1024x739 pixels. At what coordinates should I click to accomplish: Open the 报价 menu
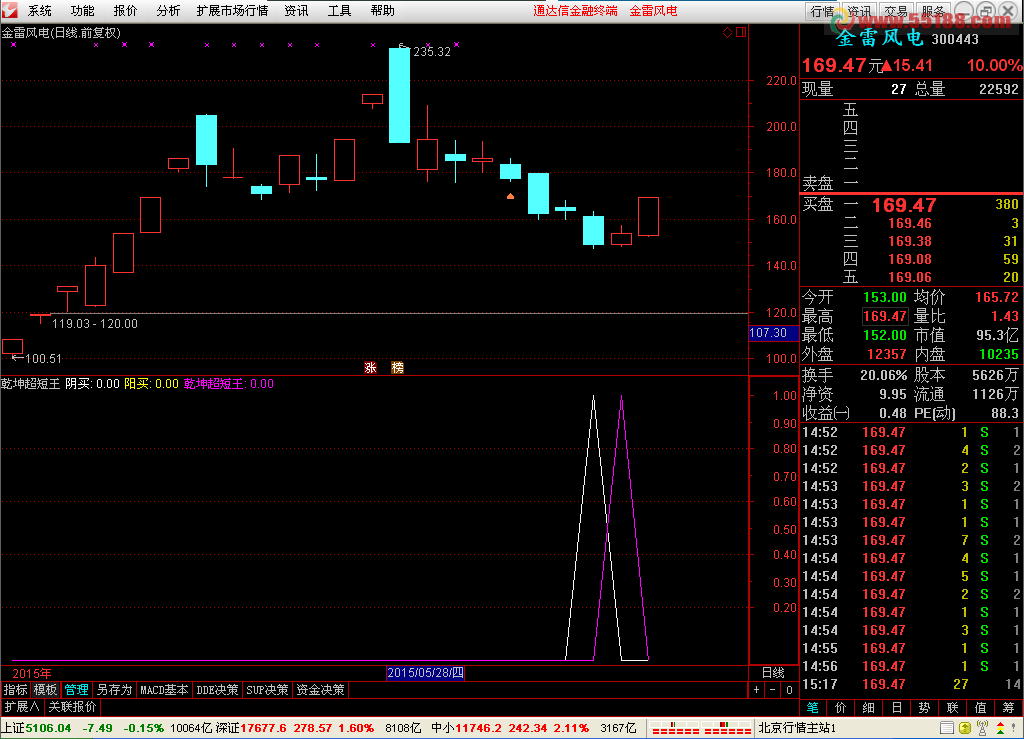point(125,10)
